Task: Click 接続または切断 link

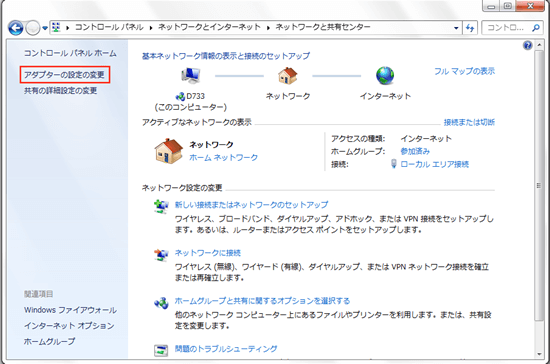Action: 469,122
